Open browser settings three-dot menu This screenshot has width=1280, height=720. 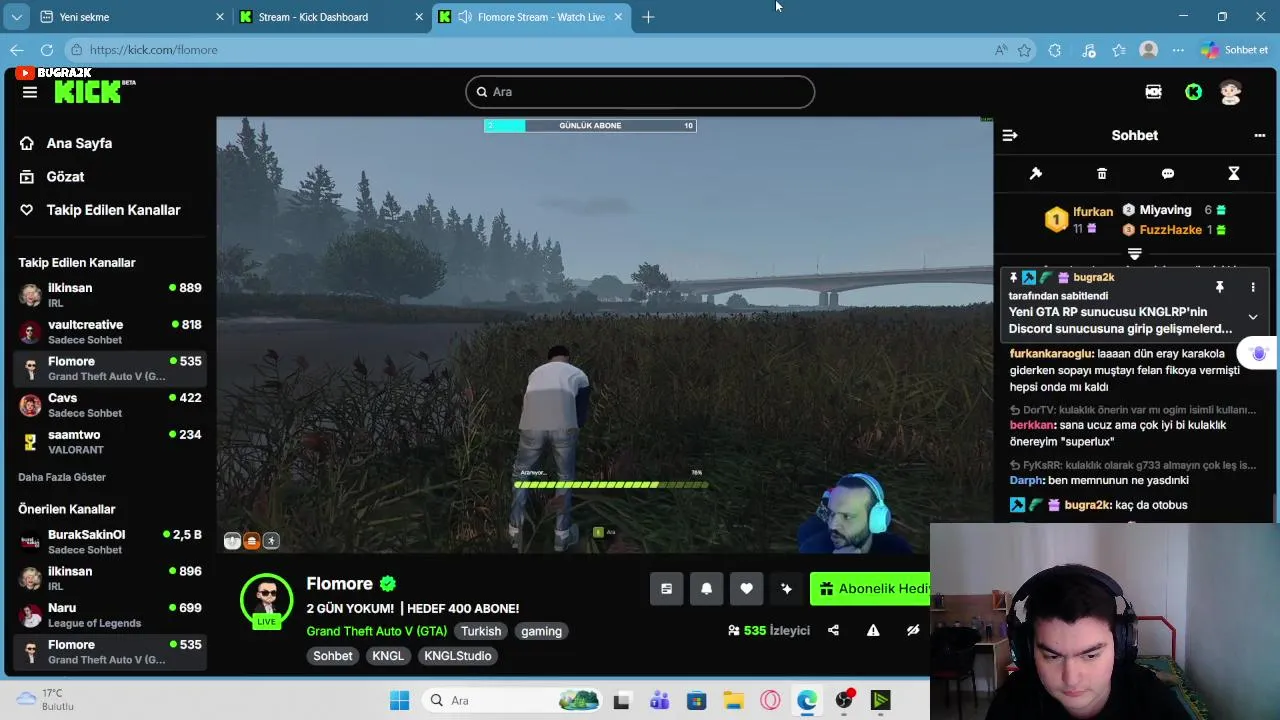click(x=1178, y=50)
